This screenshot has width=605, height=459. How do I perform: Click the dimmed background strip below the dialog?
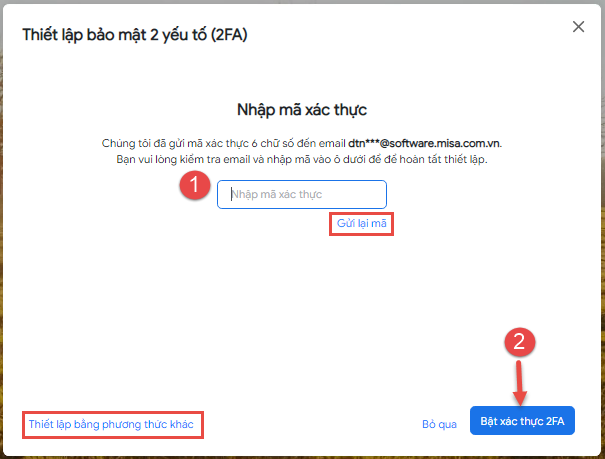302,454
